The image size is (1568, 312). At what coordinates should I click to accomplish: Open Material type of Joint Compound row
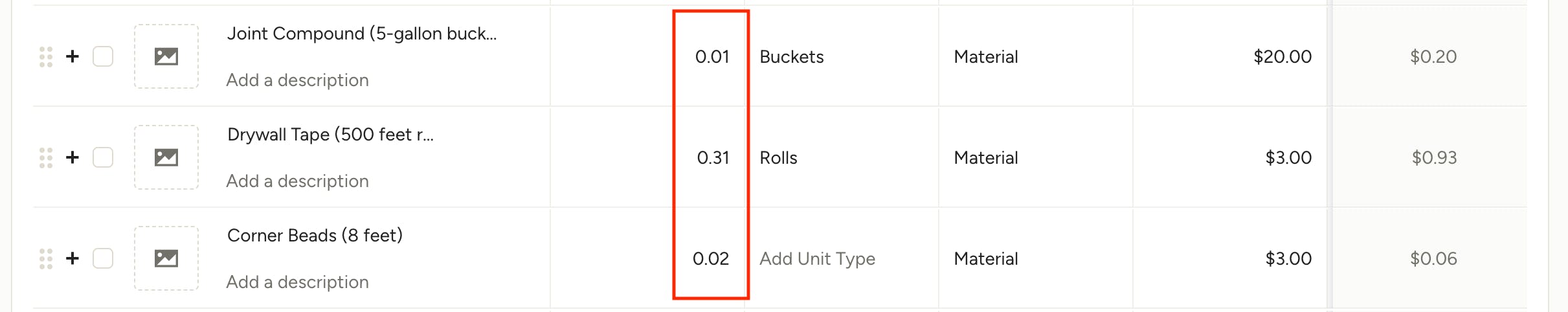click(986, 57)
